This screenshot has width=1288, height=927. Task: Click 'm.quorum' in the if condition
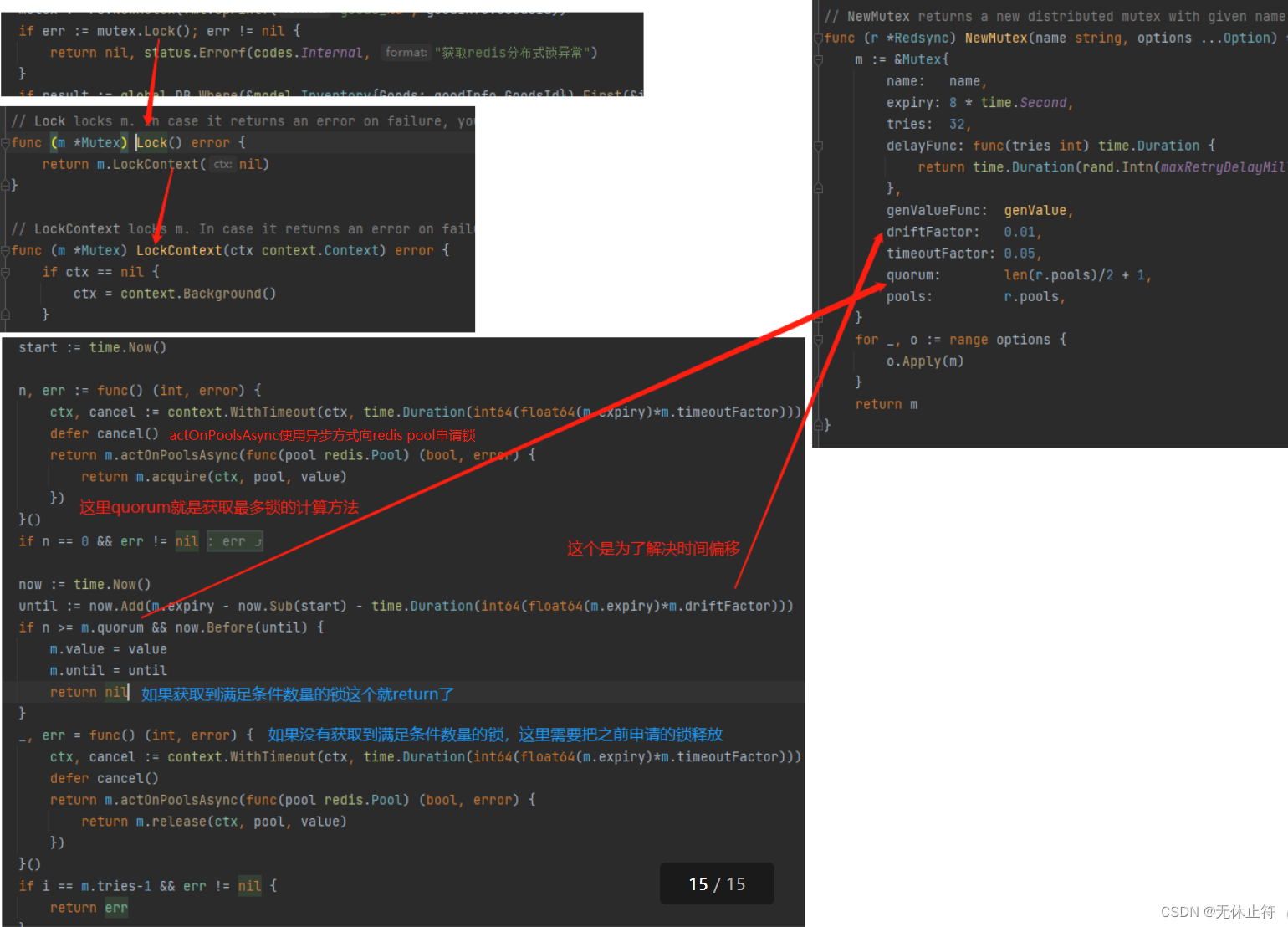(112, 627)
